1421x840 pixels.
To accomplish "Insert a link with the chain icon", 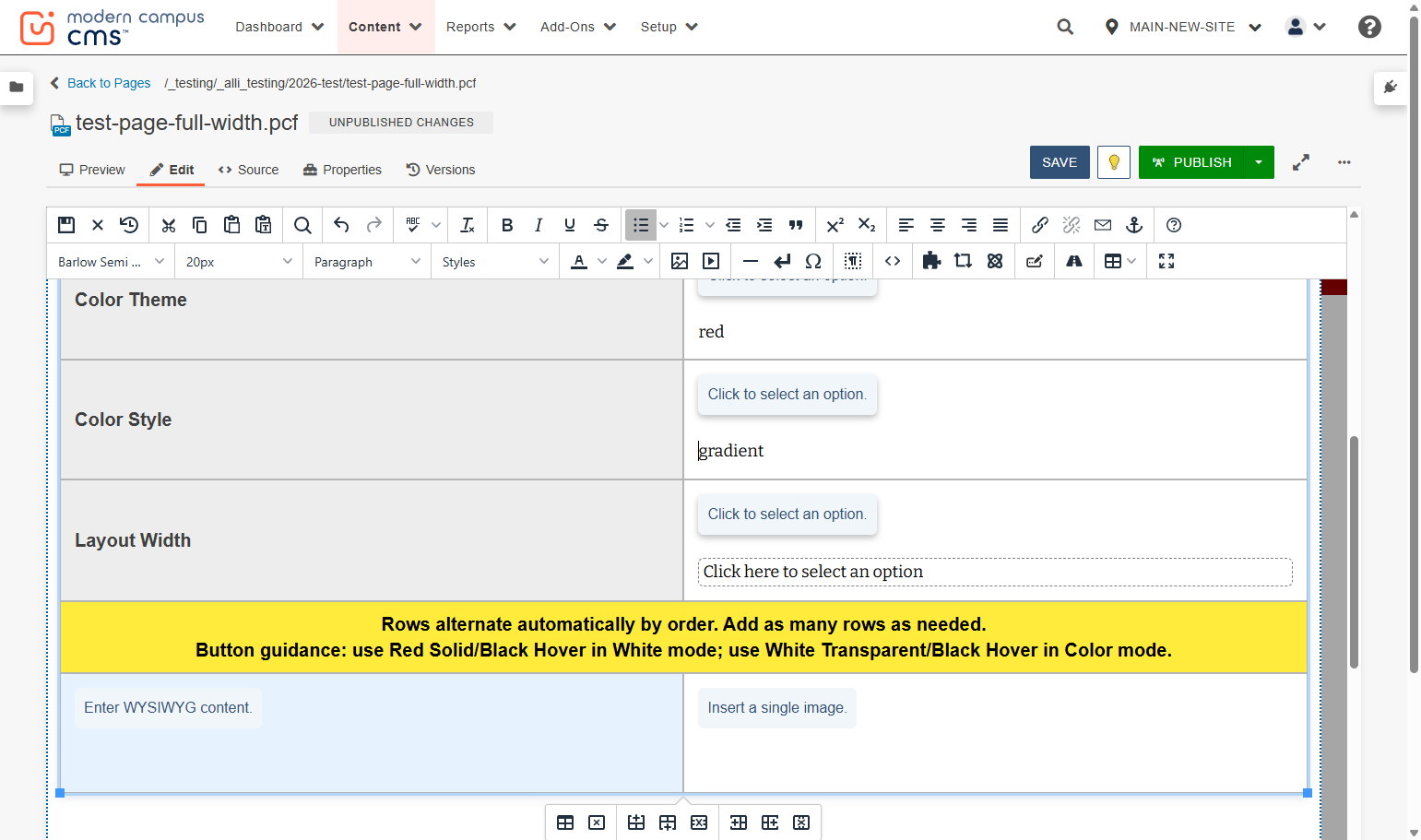I will tap(1040, 225).
